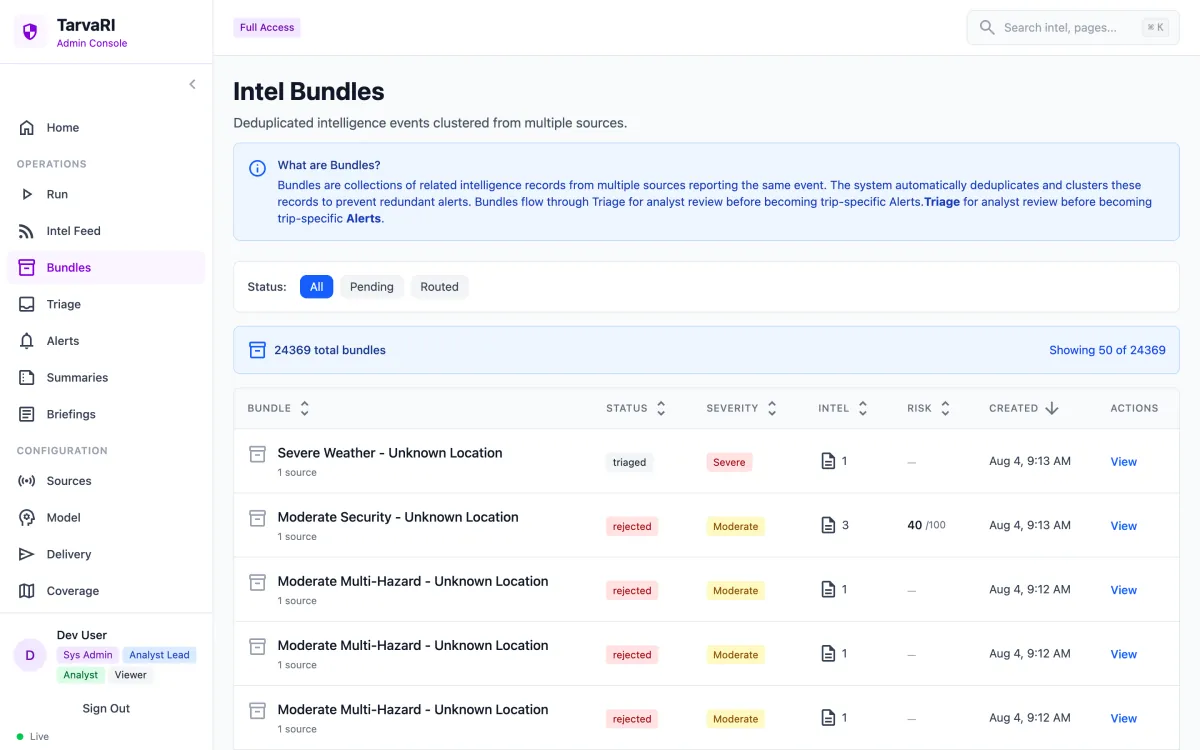Open Home from the sidebar
Viewport: 1200px width, 750px height.
coord(106,128)
